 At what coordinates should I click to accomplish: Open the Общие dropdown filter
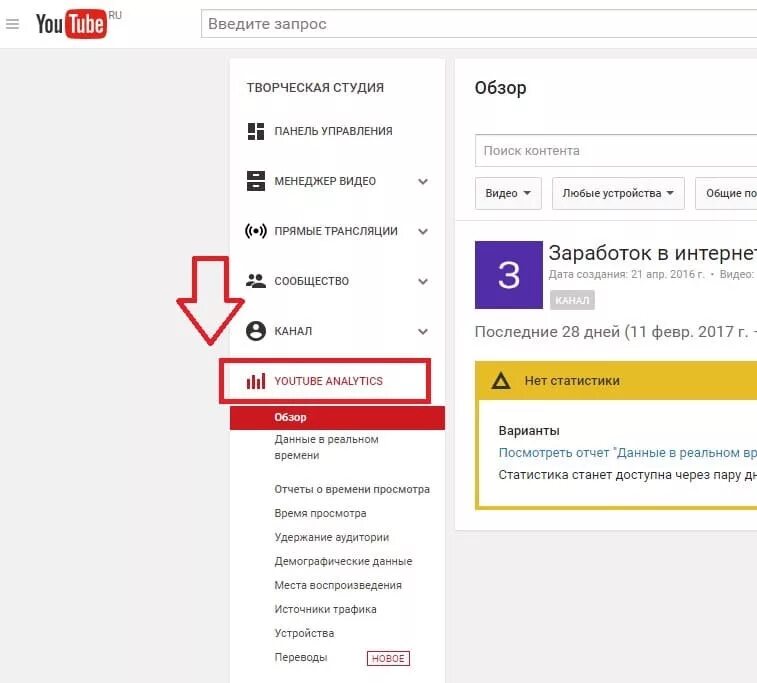click(726, 193)
